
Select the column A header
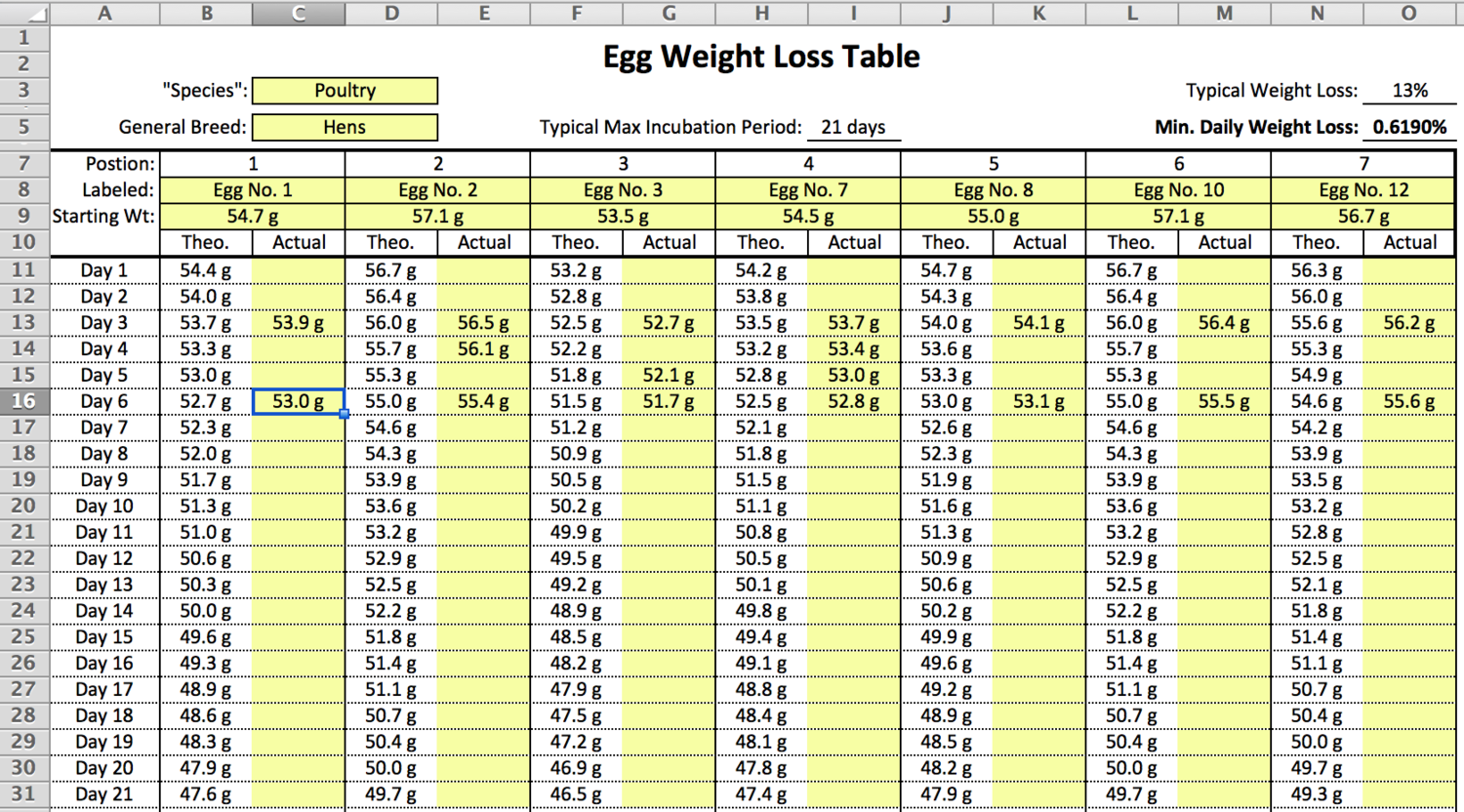tap(104, 13)
